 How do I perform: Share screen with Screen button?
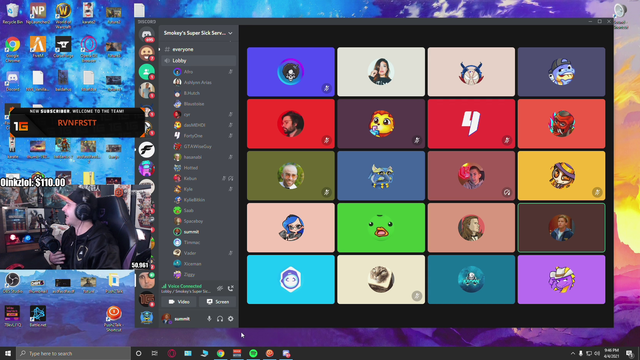point(217,302)
